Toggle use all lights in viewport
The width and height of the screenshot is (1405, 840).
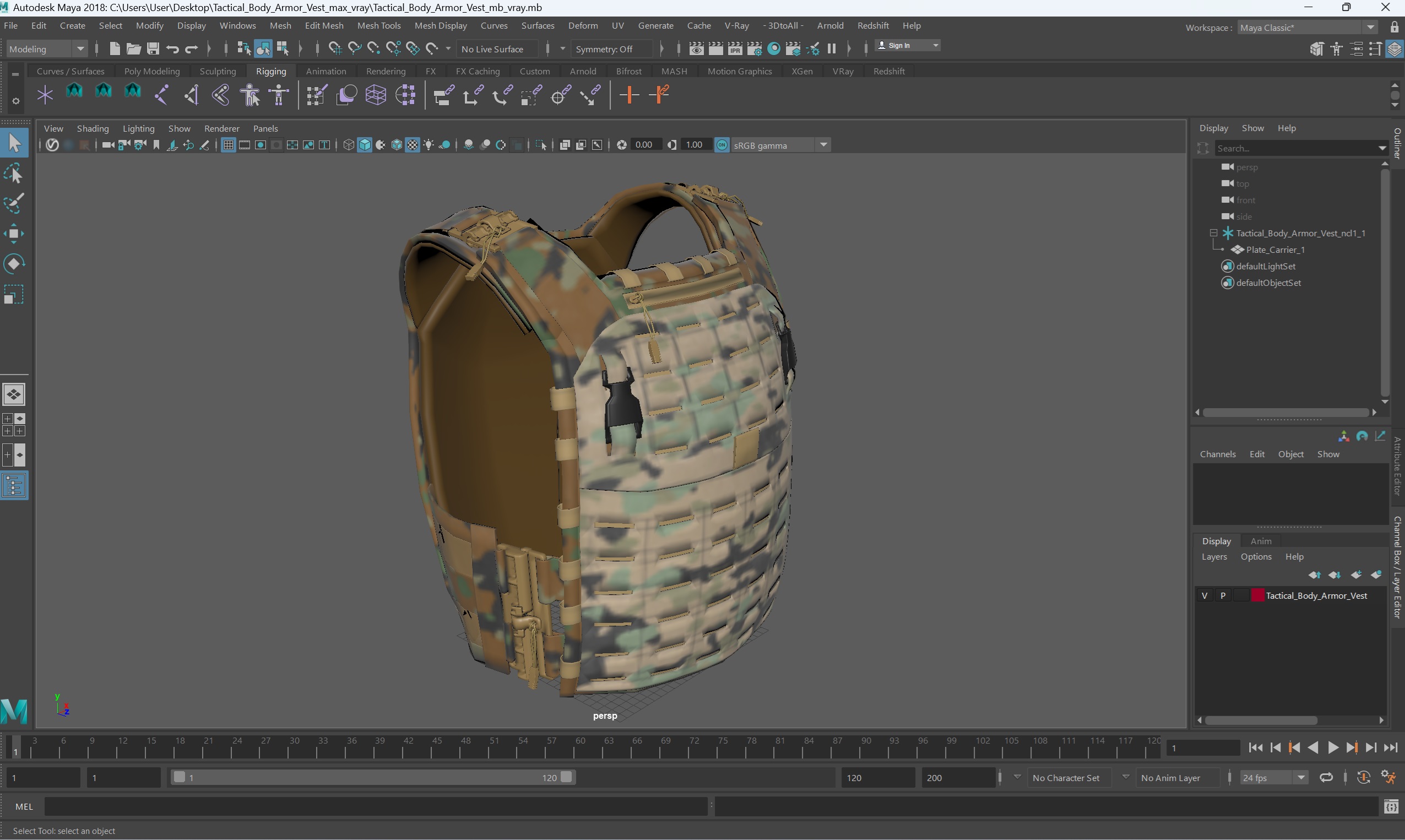[x=428, y=145]
